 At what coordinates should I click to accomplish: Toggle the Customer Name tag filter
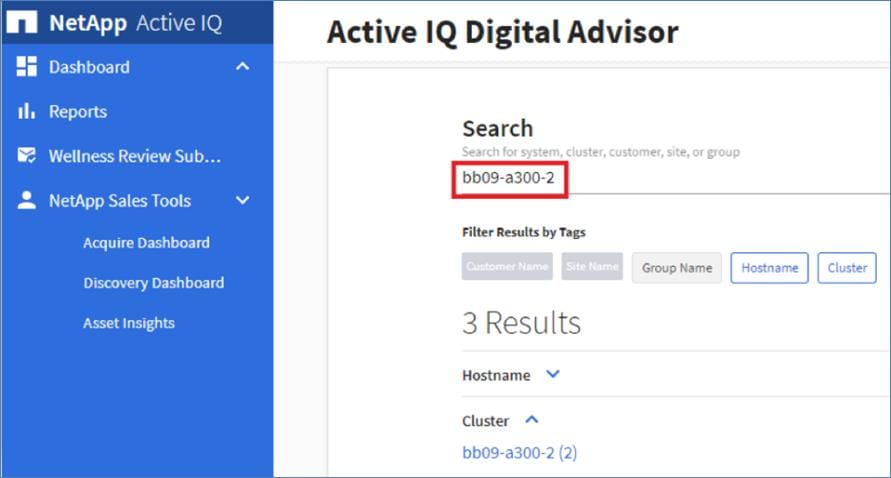(x=507, y=267)
